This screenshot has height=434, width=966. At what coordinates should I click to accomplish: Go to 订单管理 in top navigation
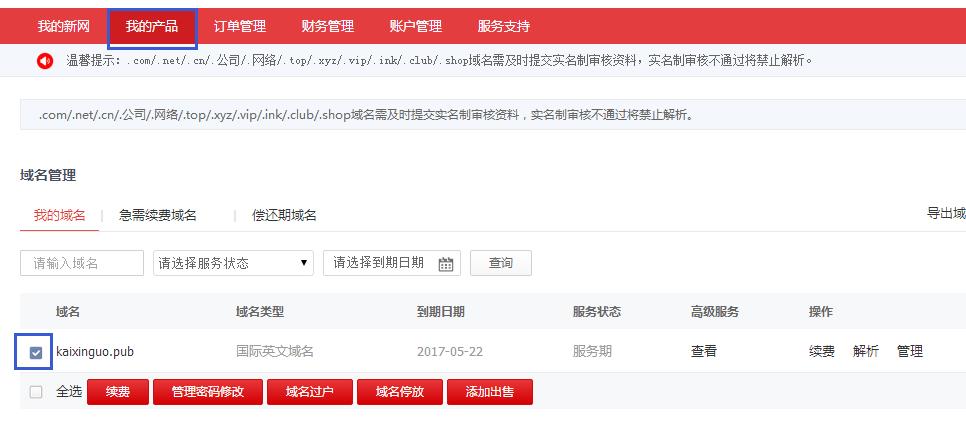240,27
